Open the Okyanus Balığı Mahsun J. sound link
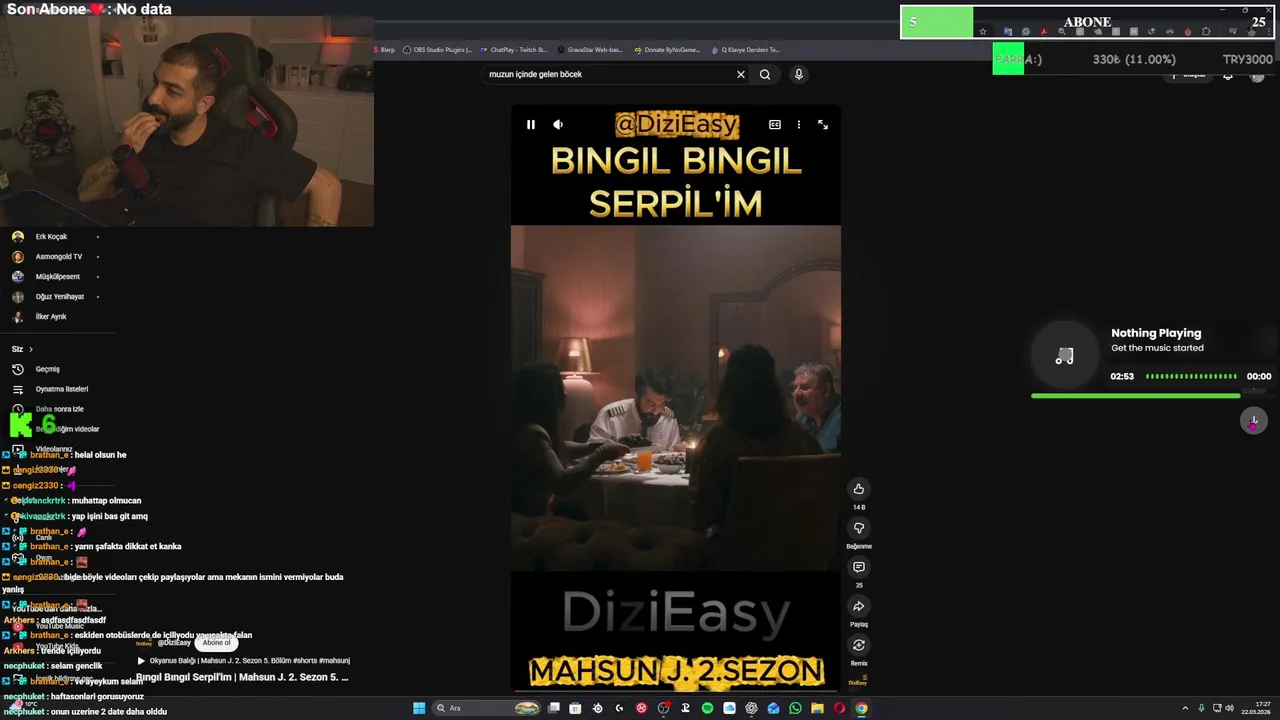The width and height of the screenshot is (1280, 720). 244,661
